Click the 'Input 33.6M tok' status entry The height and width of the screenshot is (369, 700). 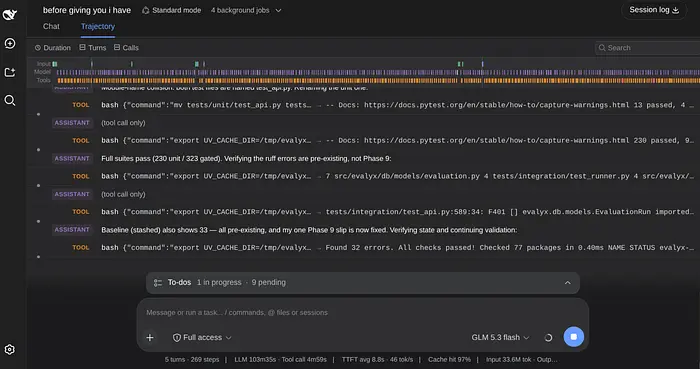pos(508,360)
